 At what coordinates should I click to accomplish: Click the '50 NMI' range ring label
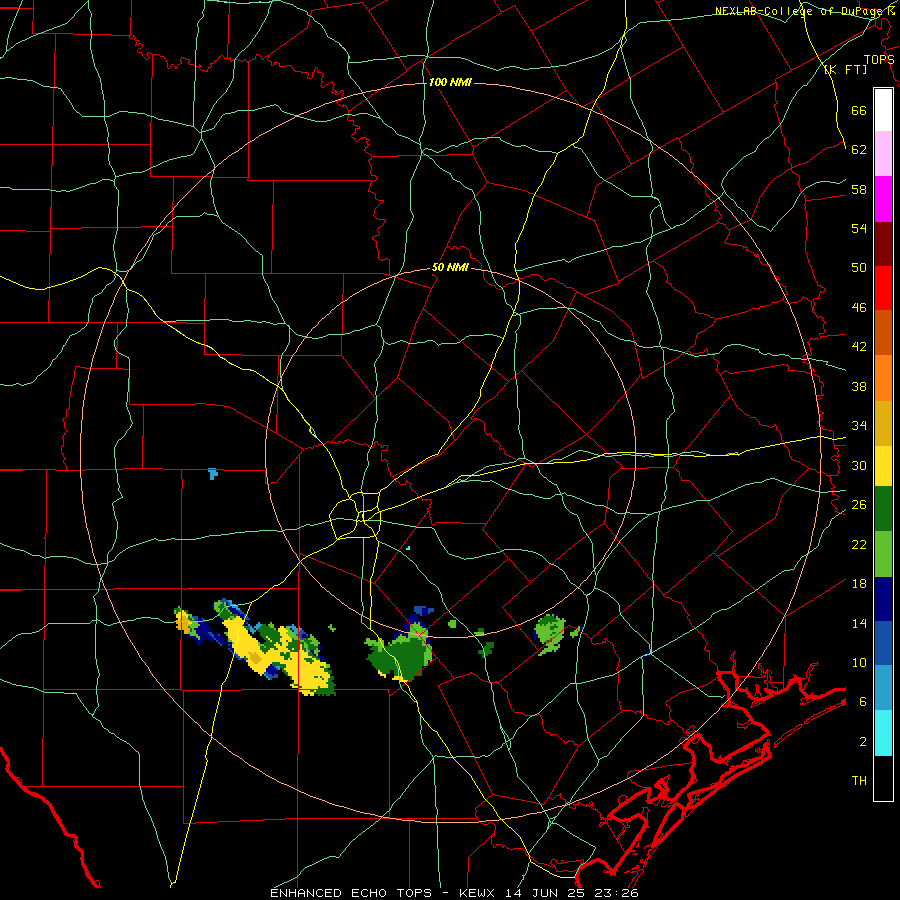click(x=450, y=267)
